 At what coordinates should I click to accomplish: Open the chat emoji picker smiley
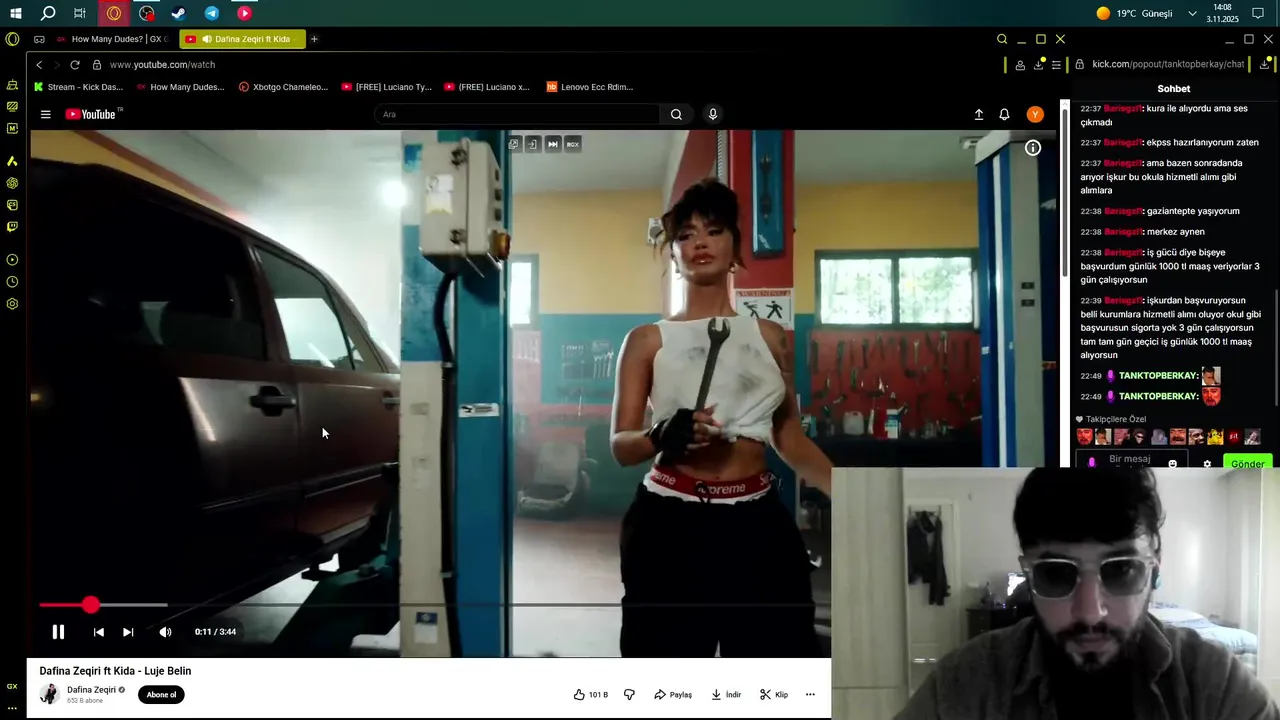tap(1173, 464)
